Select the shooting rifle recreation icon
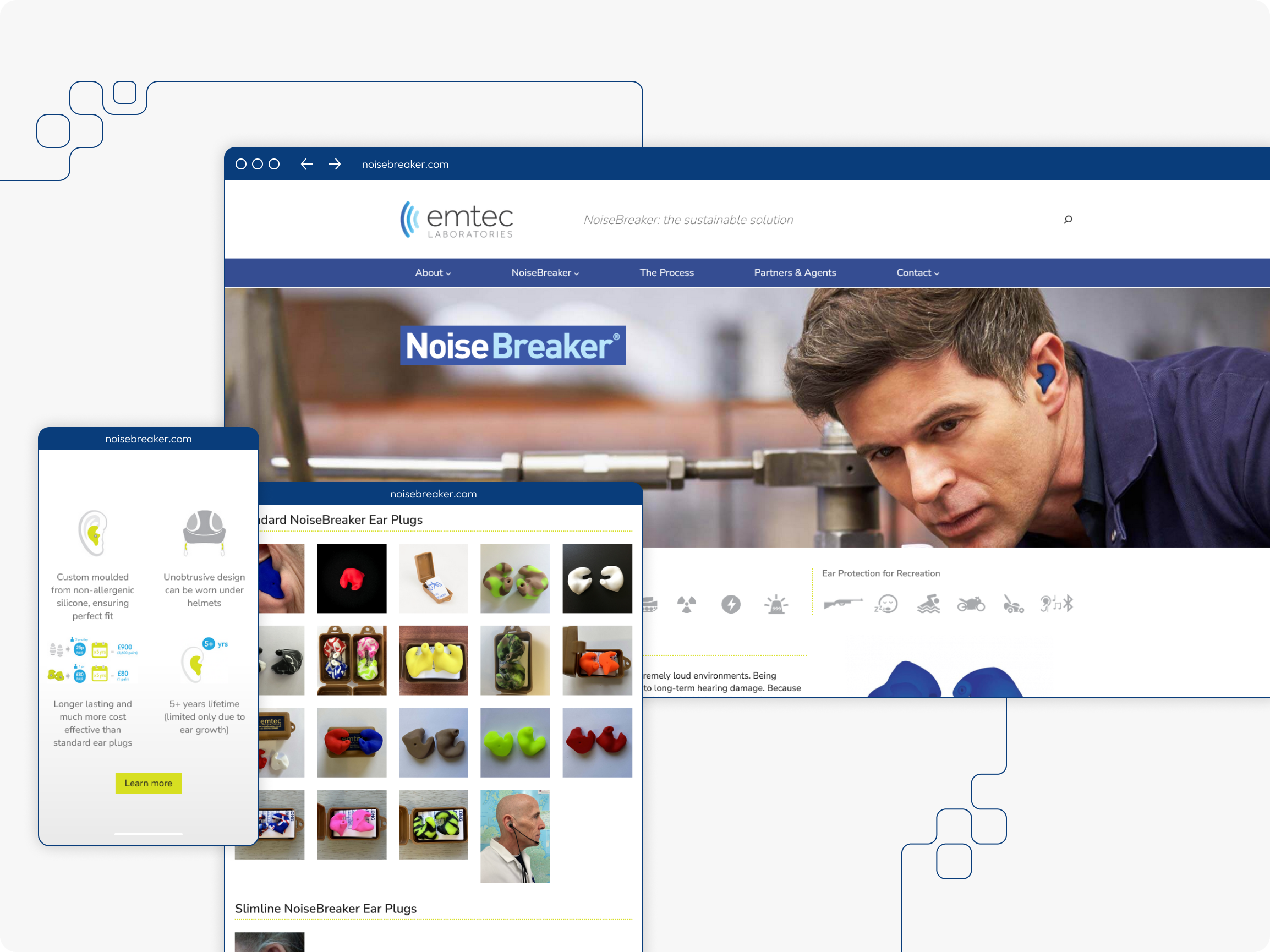This screenshot has height=952, width=1270. (x=842, y=604)
